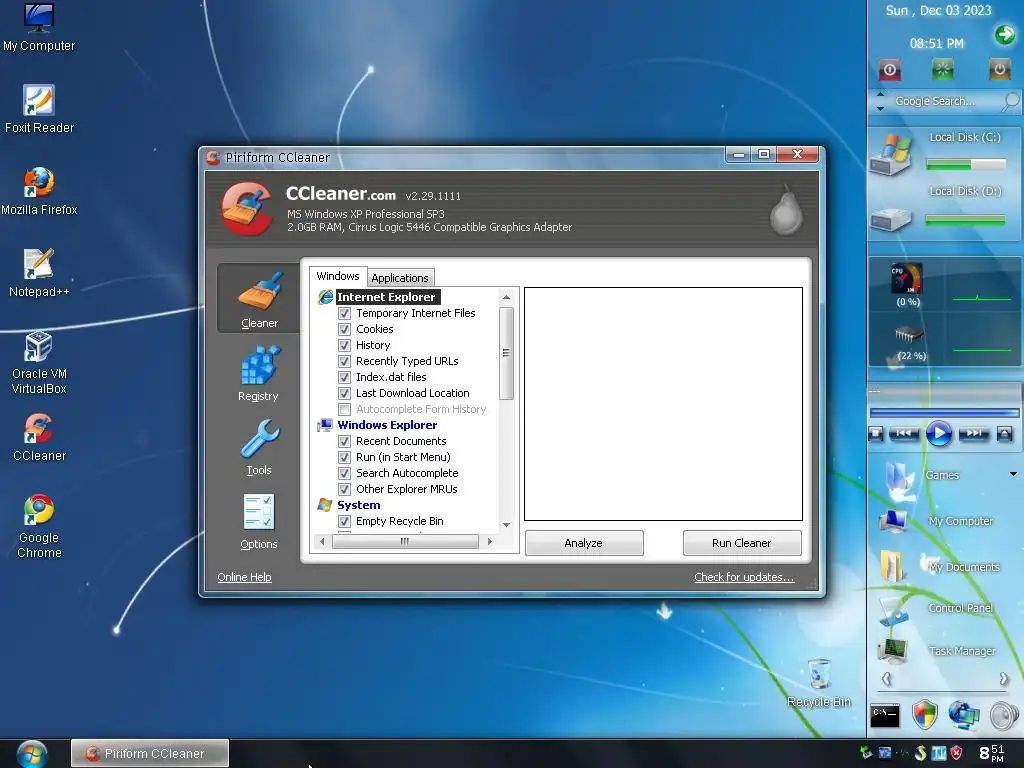Click the speaker volume sidebar icon

1004,715
